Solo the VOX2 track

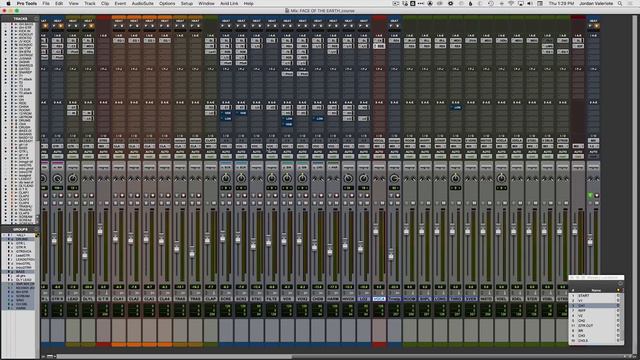(299, 203)
